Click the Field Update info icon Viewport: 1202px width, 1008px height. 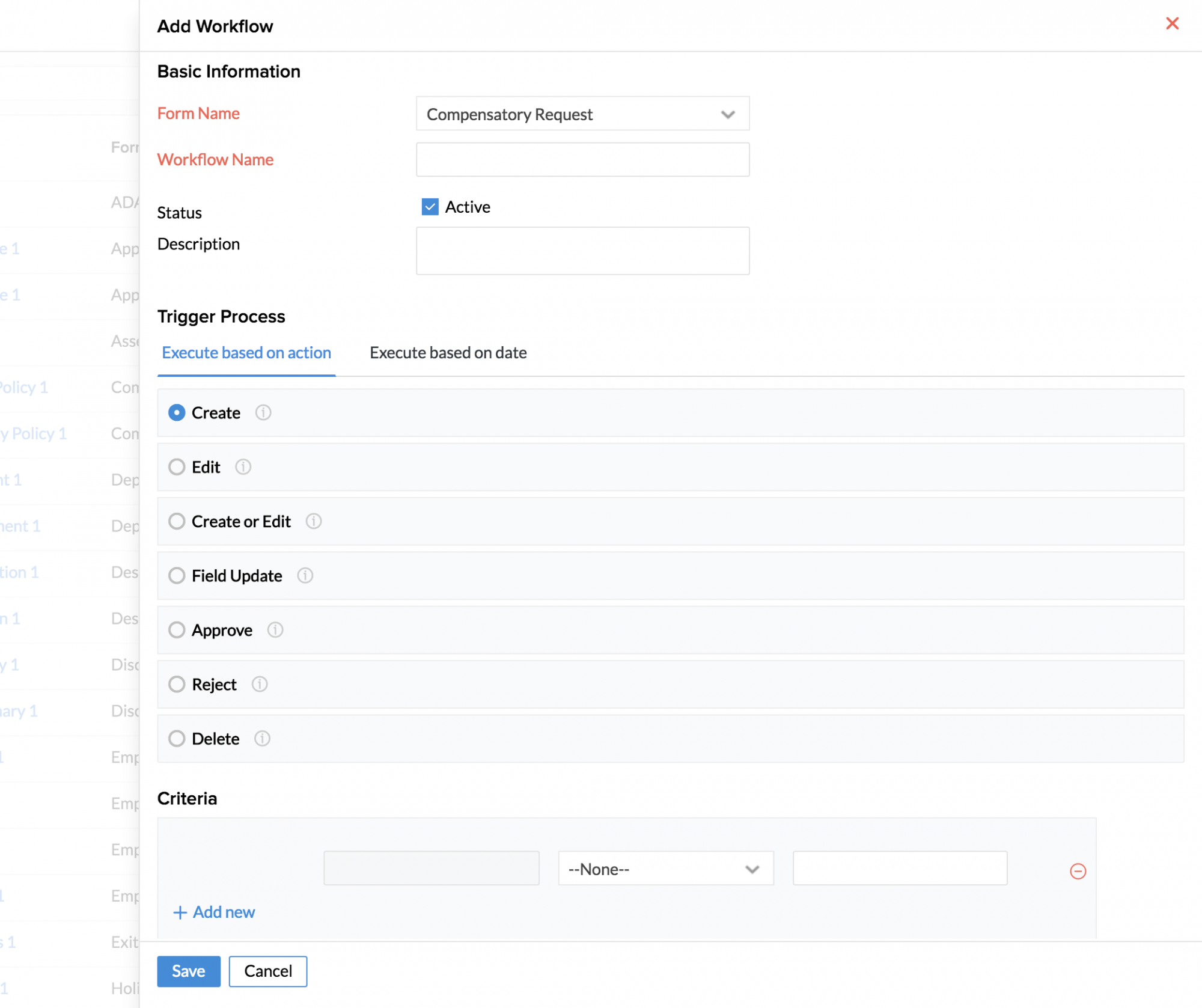click(x=305, y=575)
